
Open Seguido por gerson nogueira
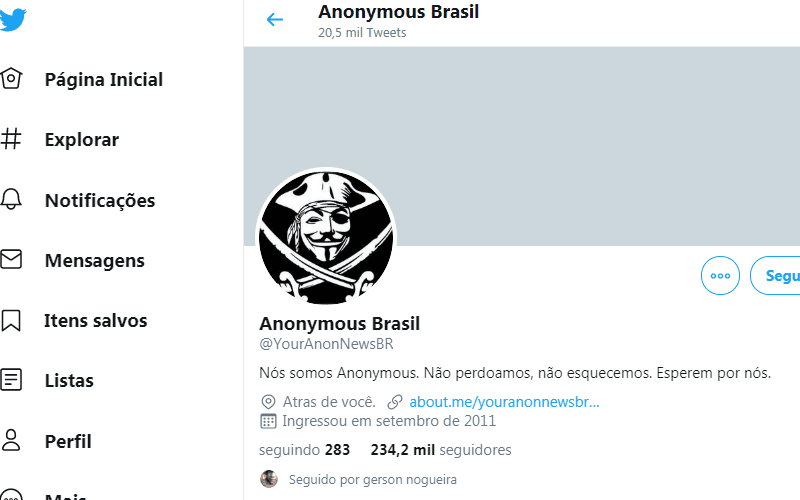pyautogui.click(x=372, y=480)
